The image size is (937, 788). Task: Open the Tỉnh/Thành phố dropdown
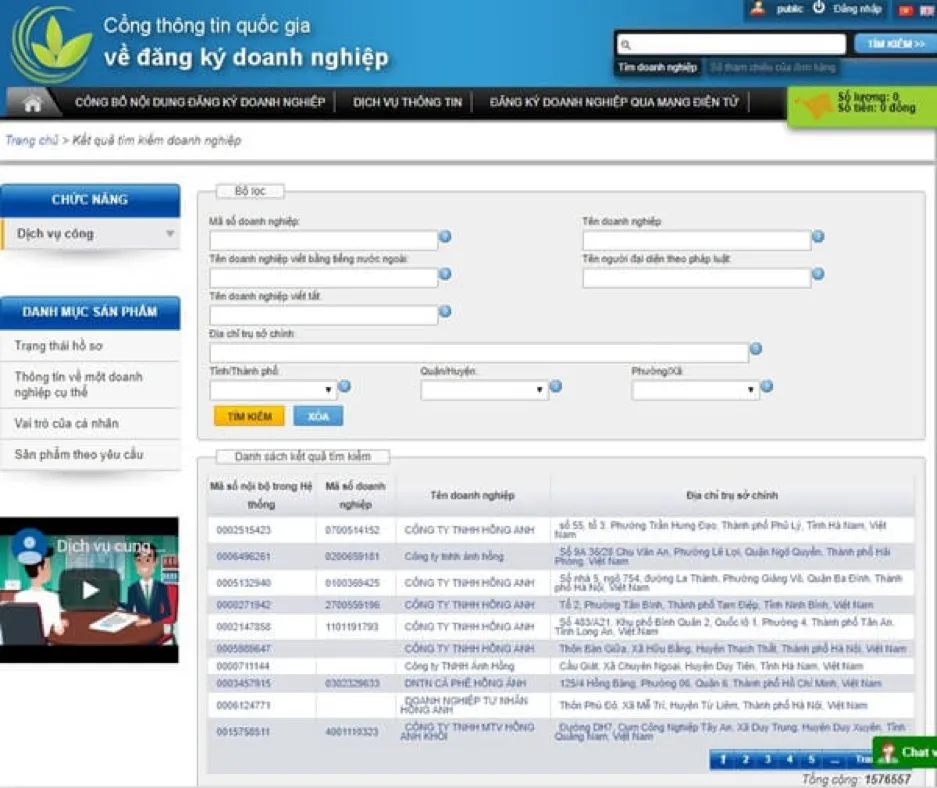click(x=273, y=390)
